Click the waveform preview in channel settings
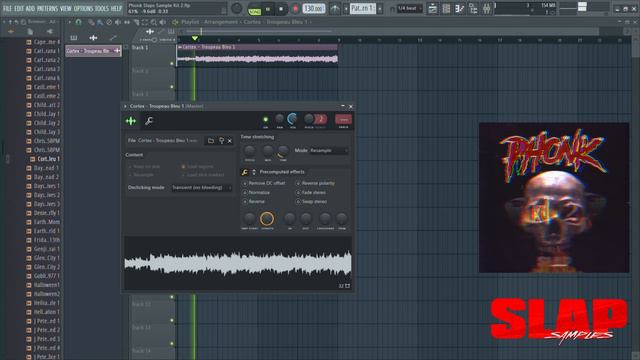Image resolution: width=640 pixels, height=360 pixels. (x=238, y=263)
